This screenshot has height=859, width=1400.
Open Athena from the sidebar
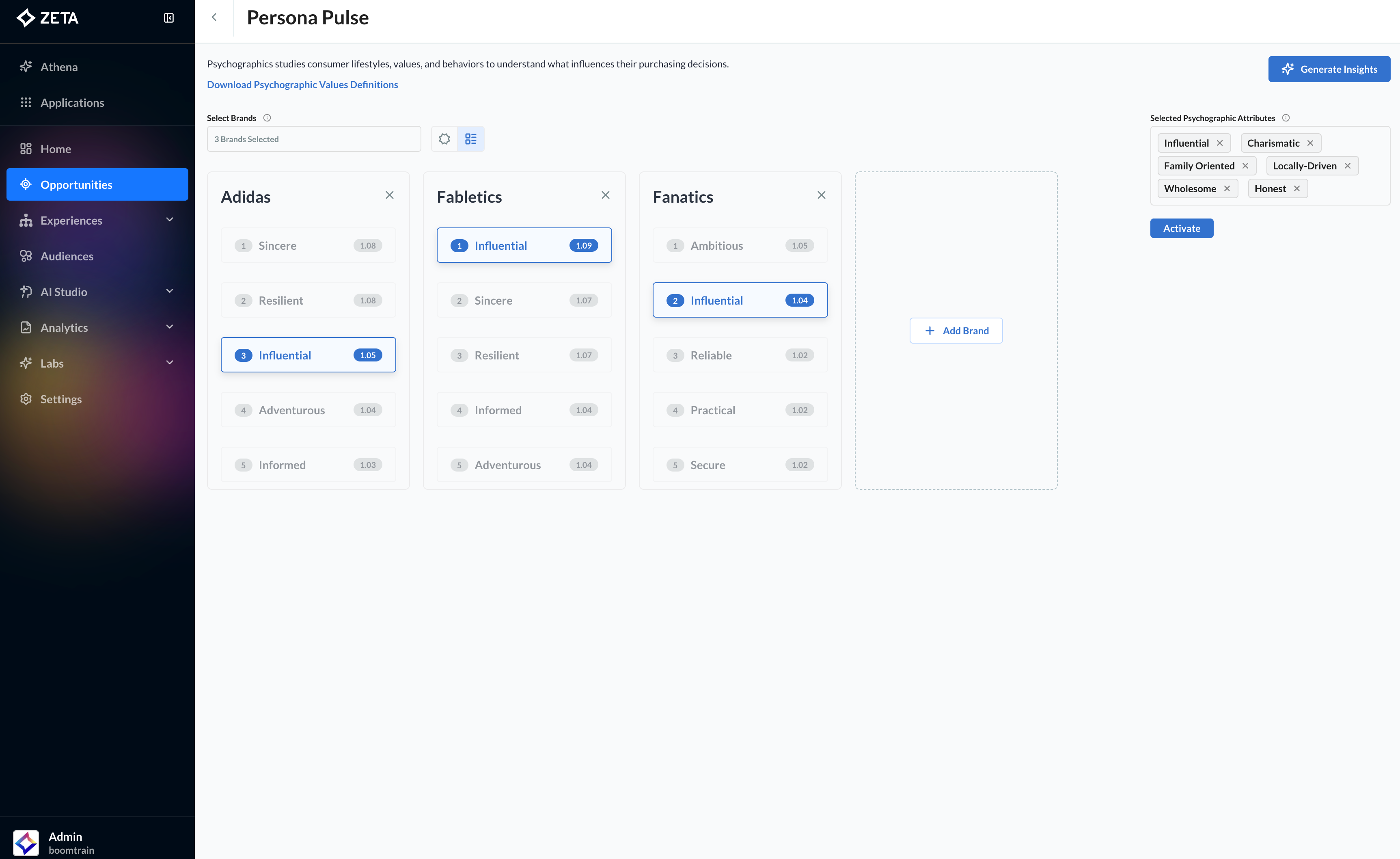click(97, 67)
